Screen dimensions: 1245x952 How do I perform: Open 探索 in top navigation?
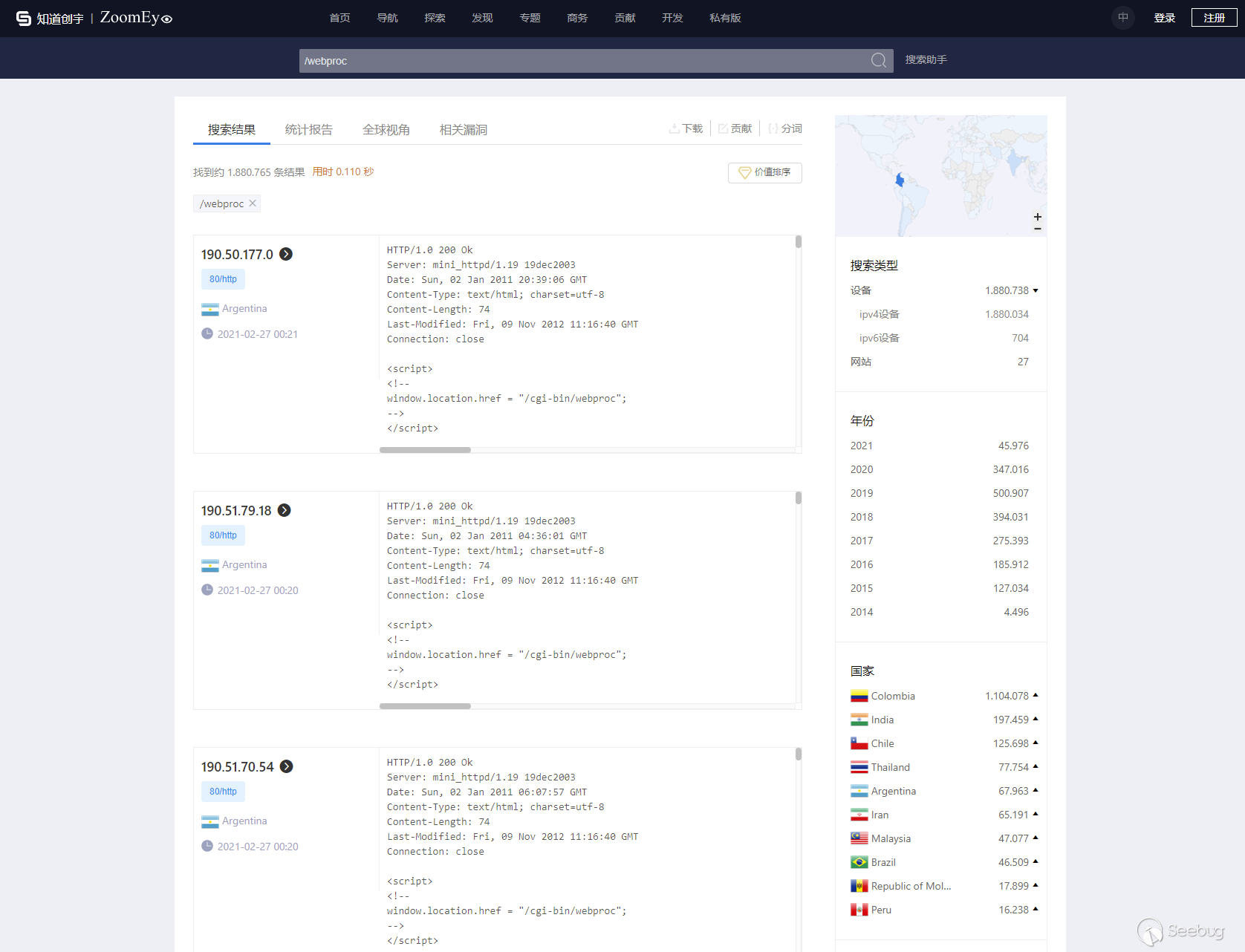(435, 18)
